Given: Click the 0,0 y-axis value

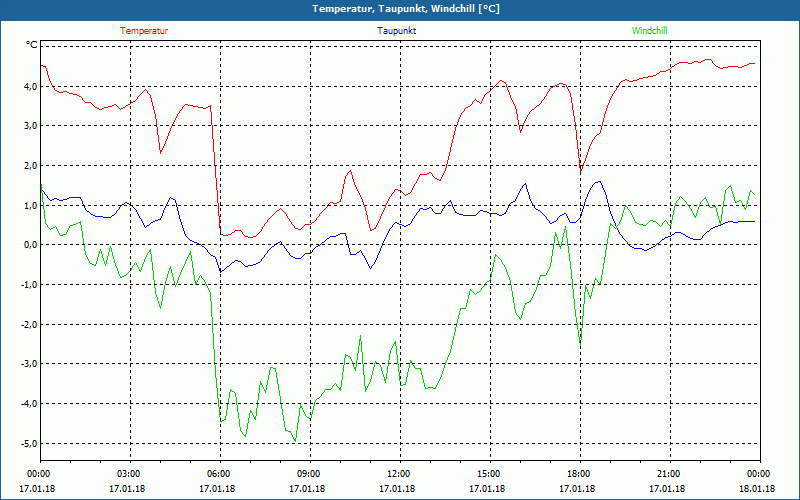Looking at the screenshot, I should click(31, 245).
